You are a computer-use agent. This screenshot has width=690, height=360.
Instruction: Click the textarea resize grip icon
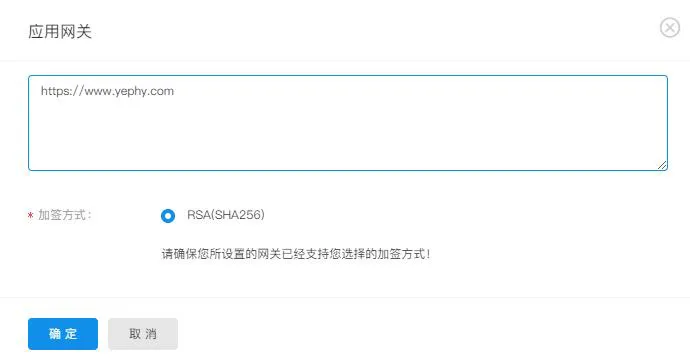click(662, 165)
